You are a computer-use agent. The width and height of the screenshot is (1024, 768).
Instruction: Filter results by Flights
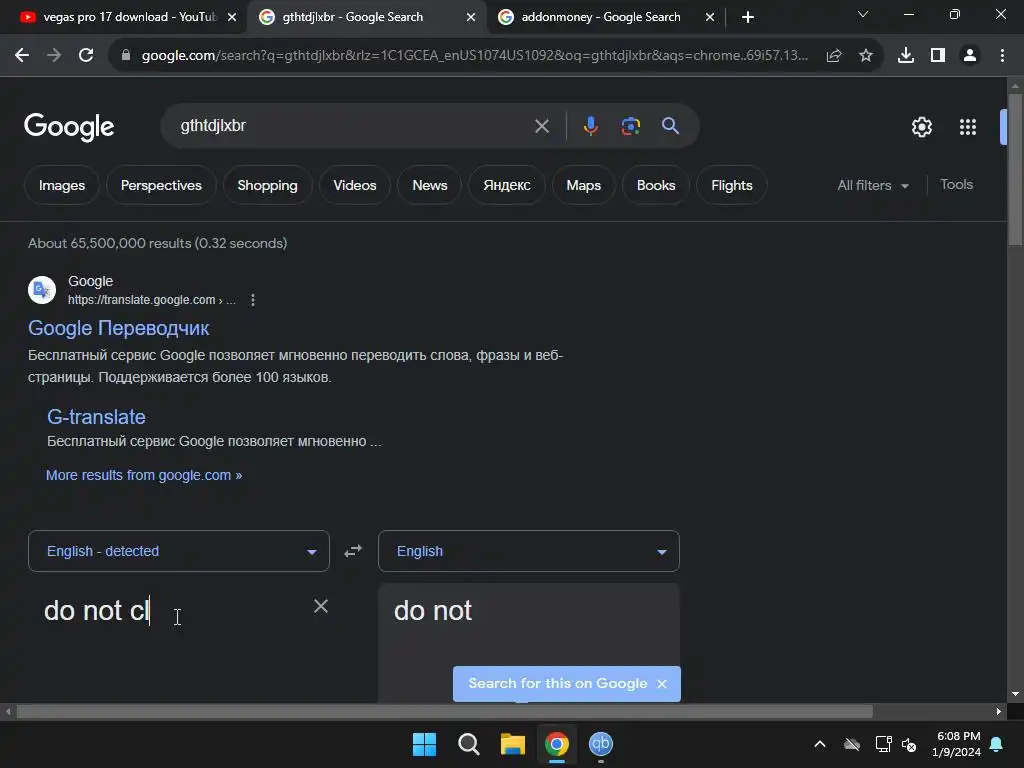(732, 185)
